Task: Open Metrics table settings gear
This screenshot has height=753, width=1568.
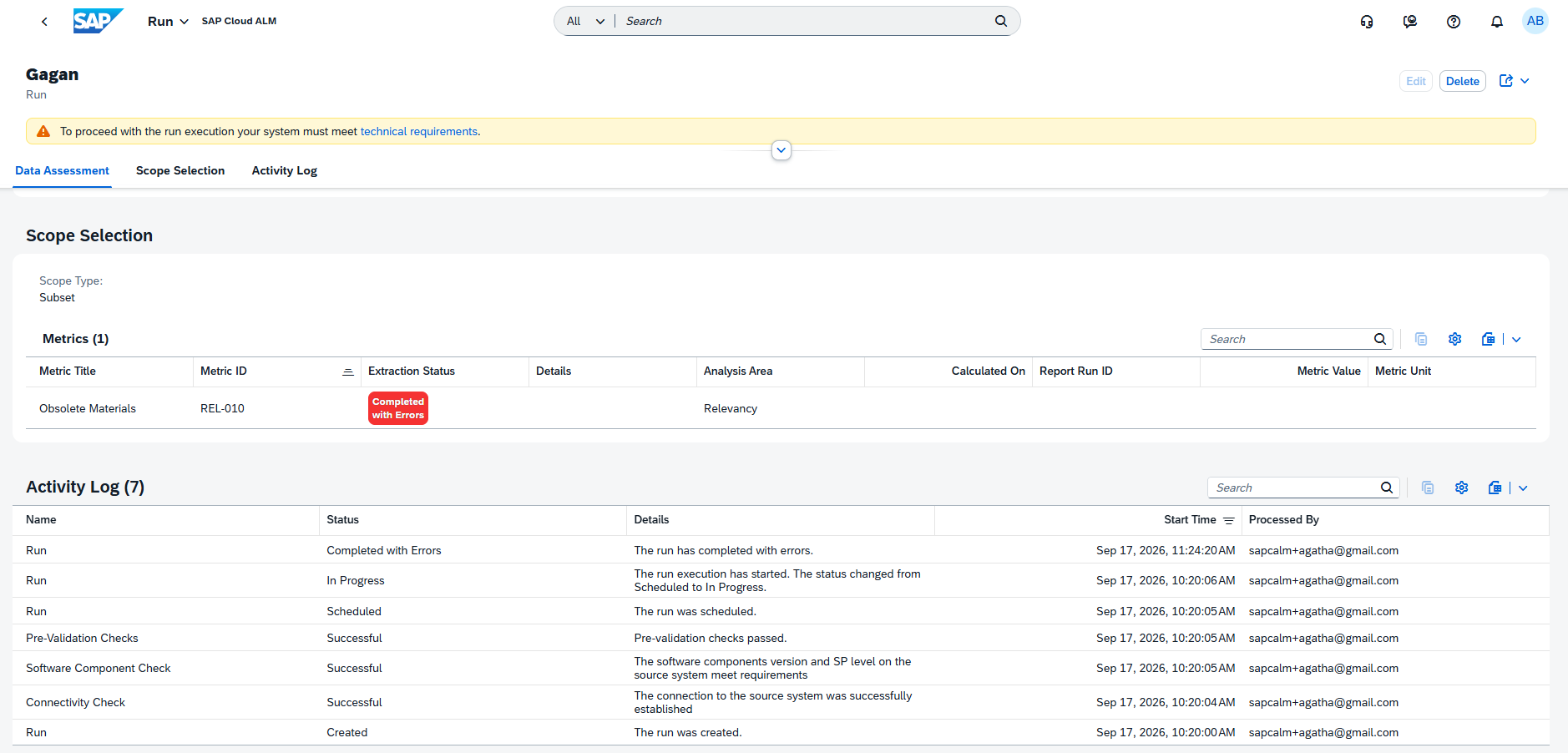Action: click(x=1455, y=339)
